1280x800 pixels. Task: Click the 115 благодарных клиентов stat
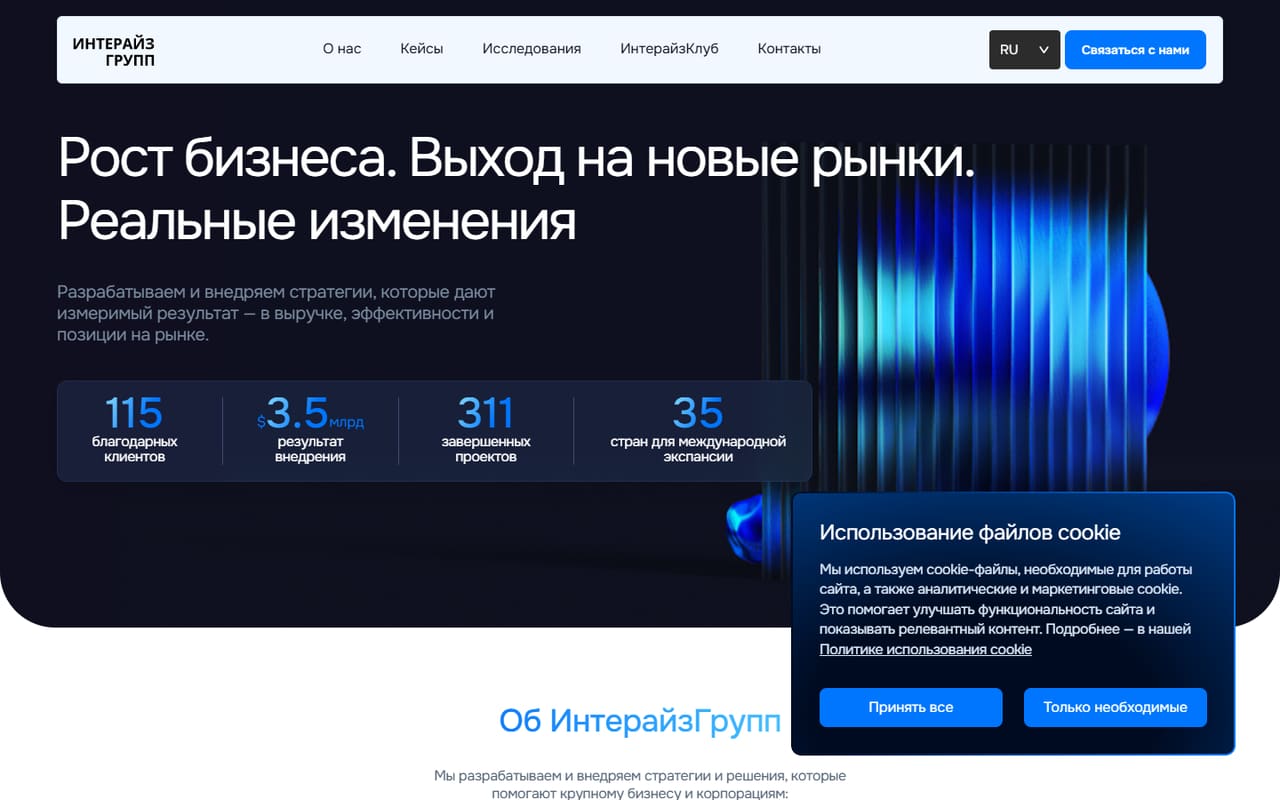[x=134, y=430]
